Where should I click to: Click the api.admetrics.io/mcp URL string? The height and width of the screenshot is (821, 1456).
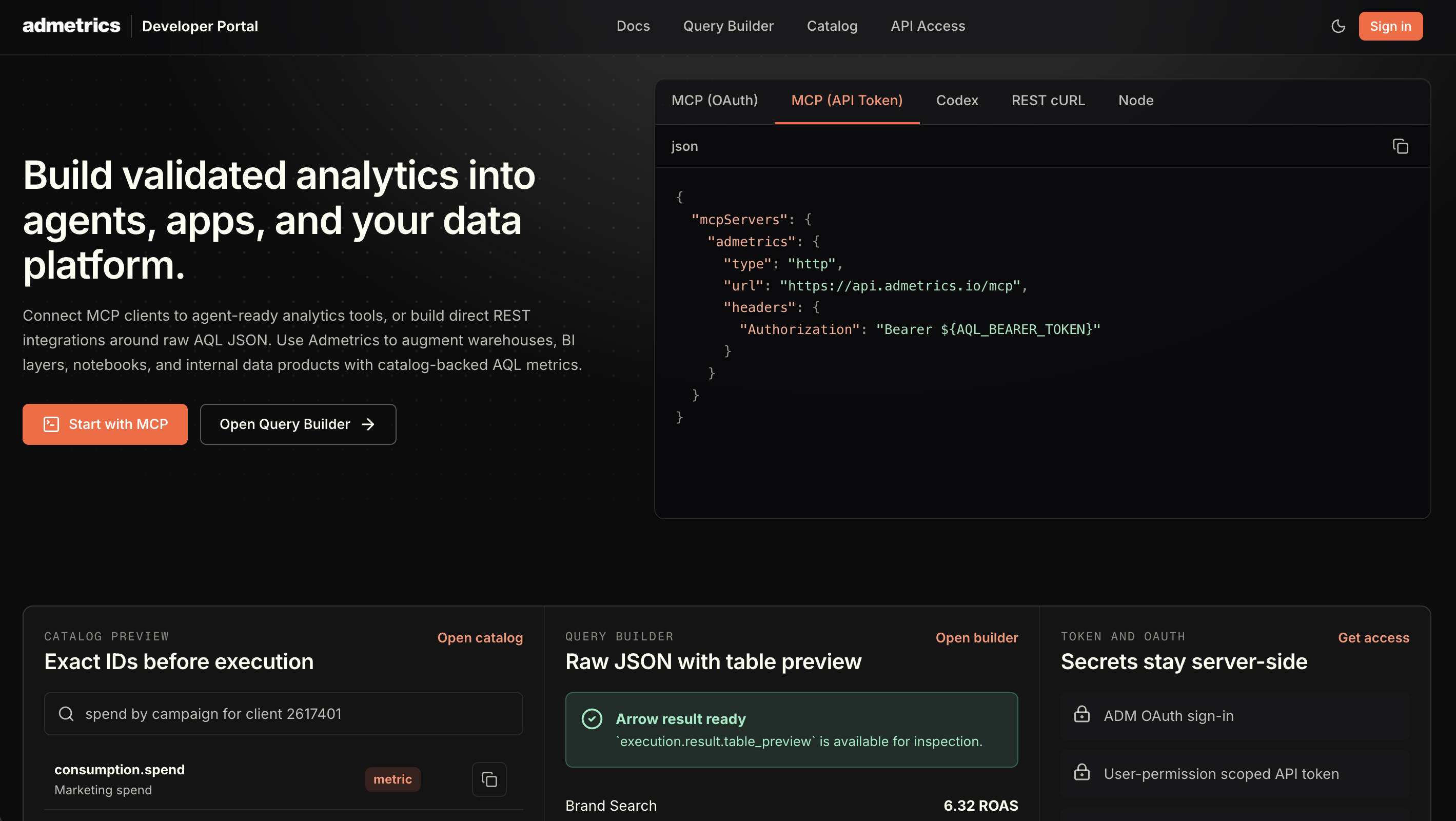tap(900, 285)
